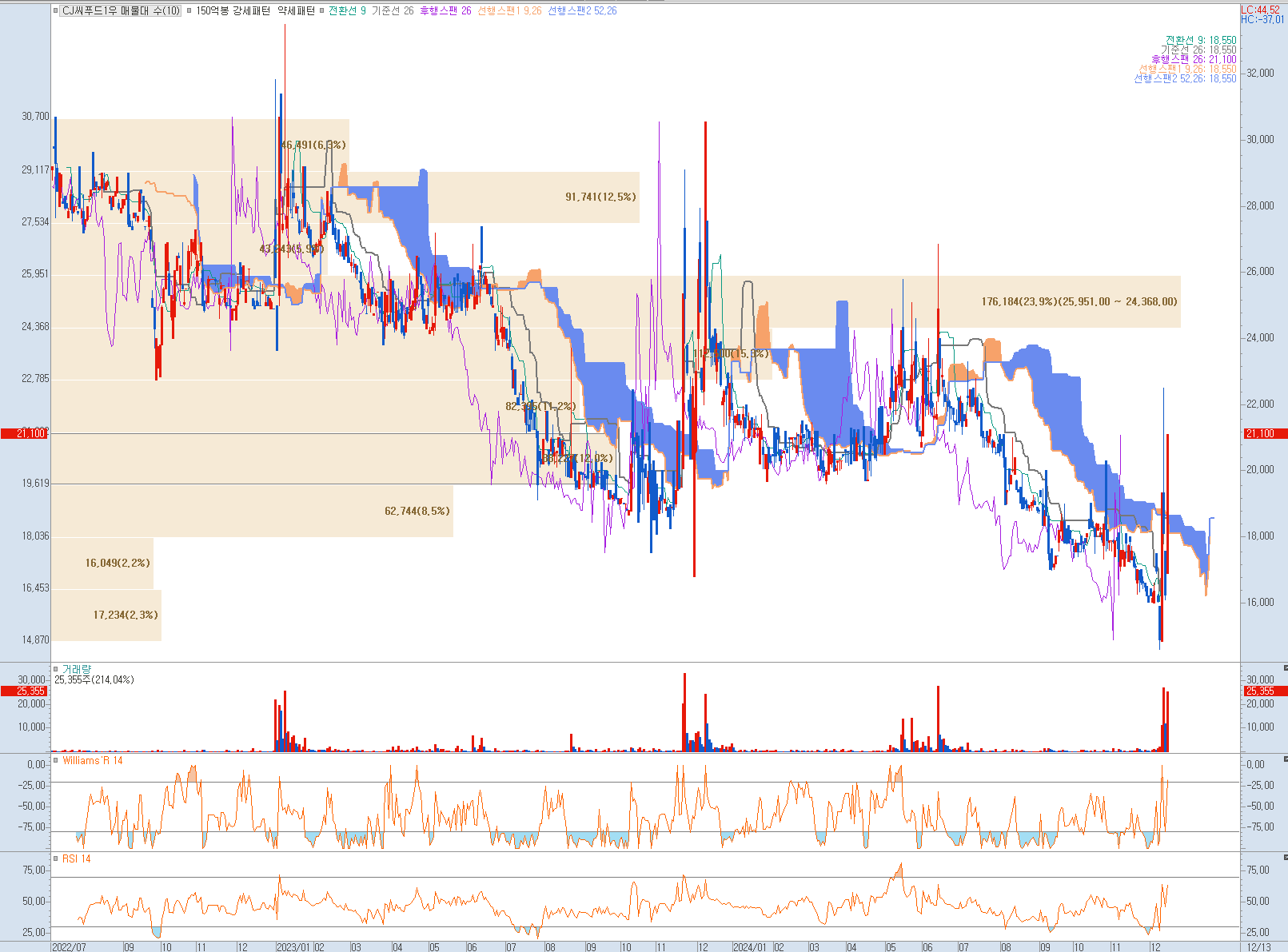Image resolution: width=1288 pixels, height=952 pixels.
Task: Click the red 21,100 price tag on left axis
Action: tap(25, 433)
